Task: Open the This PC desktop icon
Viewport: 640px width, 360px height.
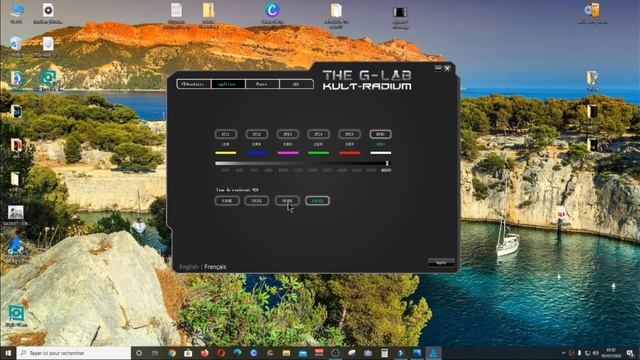Action: point(16,13)
